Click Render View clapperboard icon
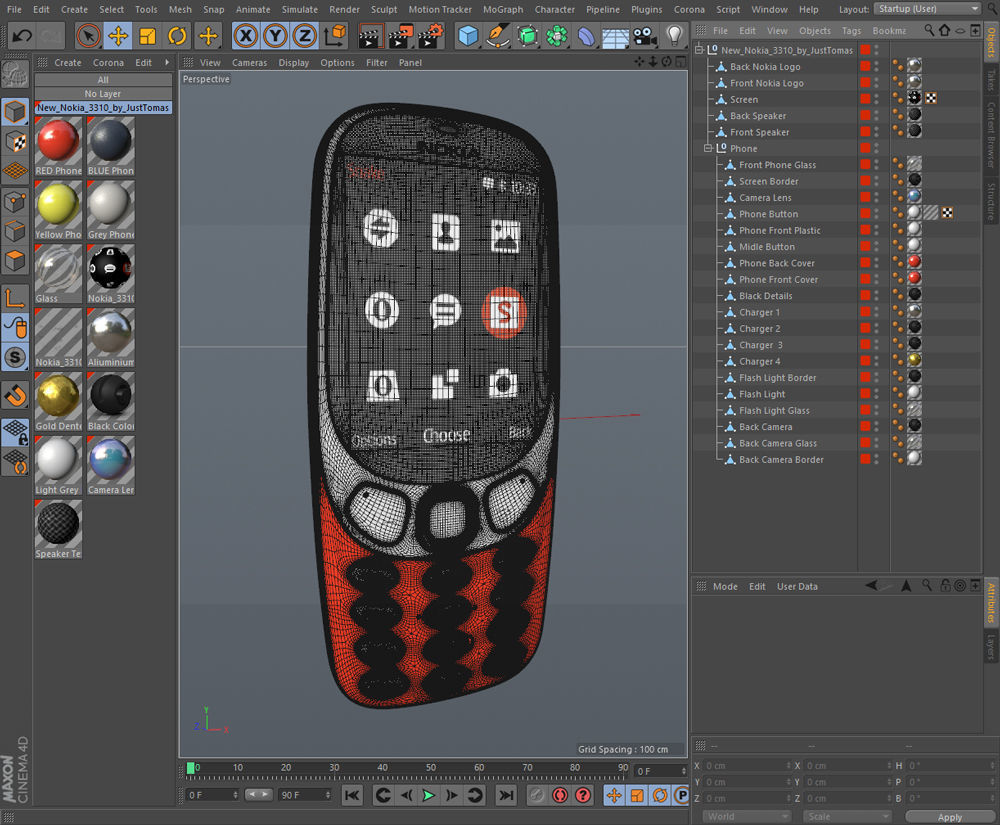 [369, 36]
